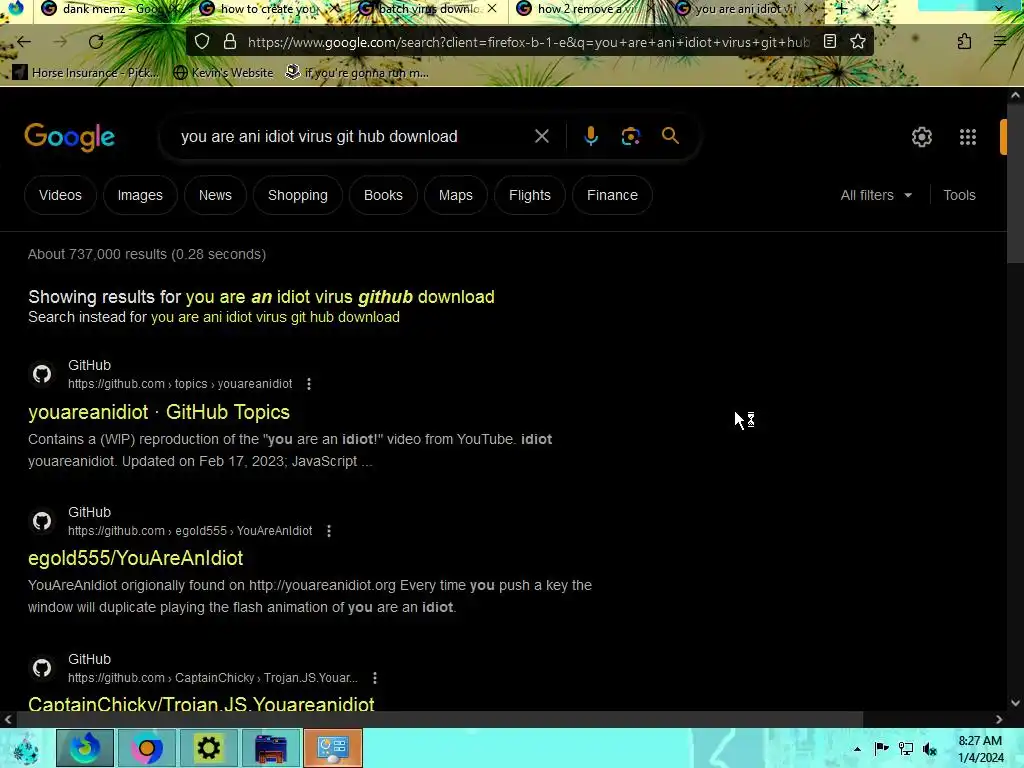
Task: Open Google quick settings gear icon
Action: click(x=921, y=137)
